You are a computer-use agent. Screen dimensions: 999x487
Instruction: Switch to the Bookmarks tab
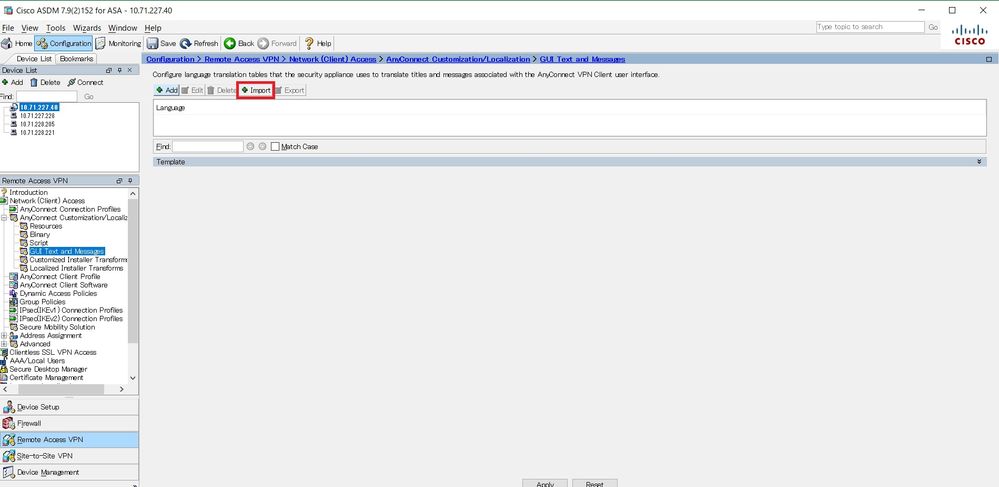pos(76,59)
